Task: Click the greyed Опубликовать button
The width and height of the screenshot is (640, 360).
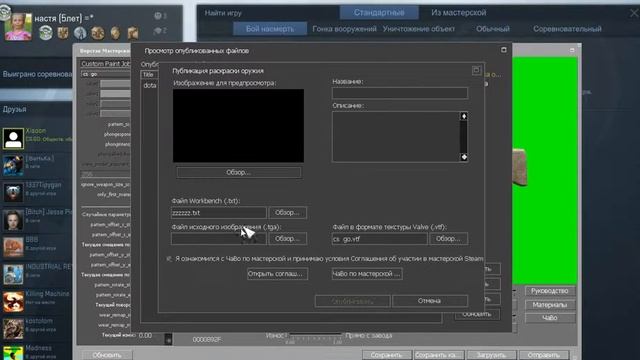Action: [352, 301]
